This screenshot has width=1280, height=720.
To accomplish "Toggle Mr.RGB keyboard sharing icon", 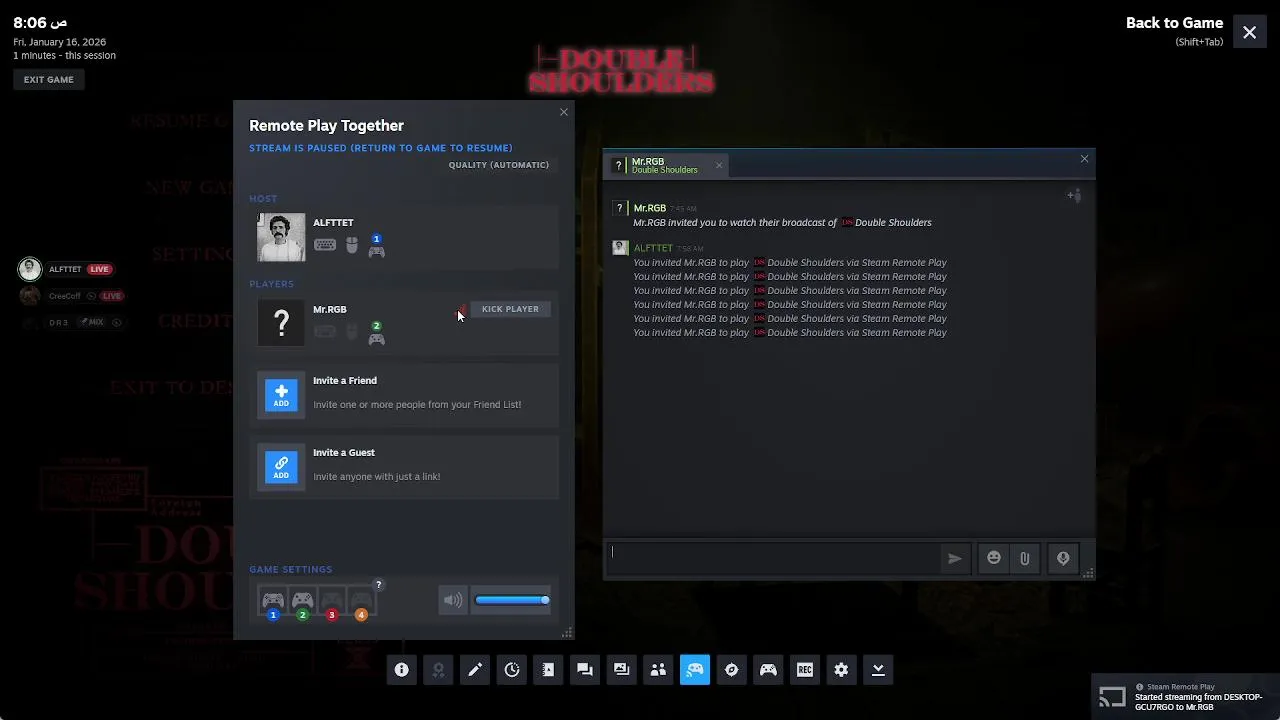I will [325, 332].
